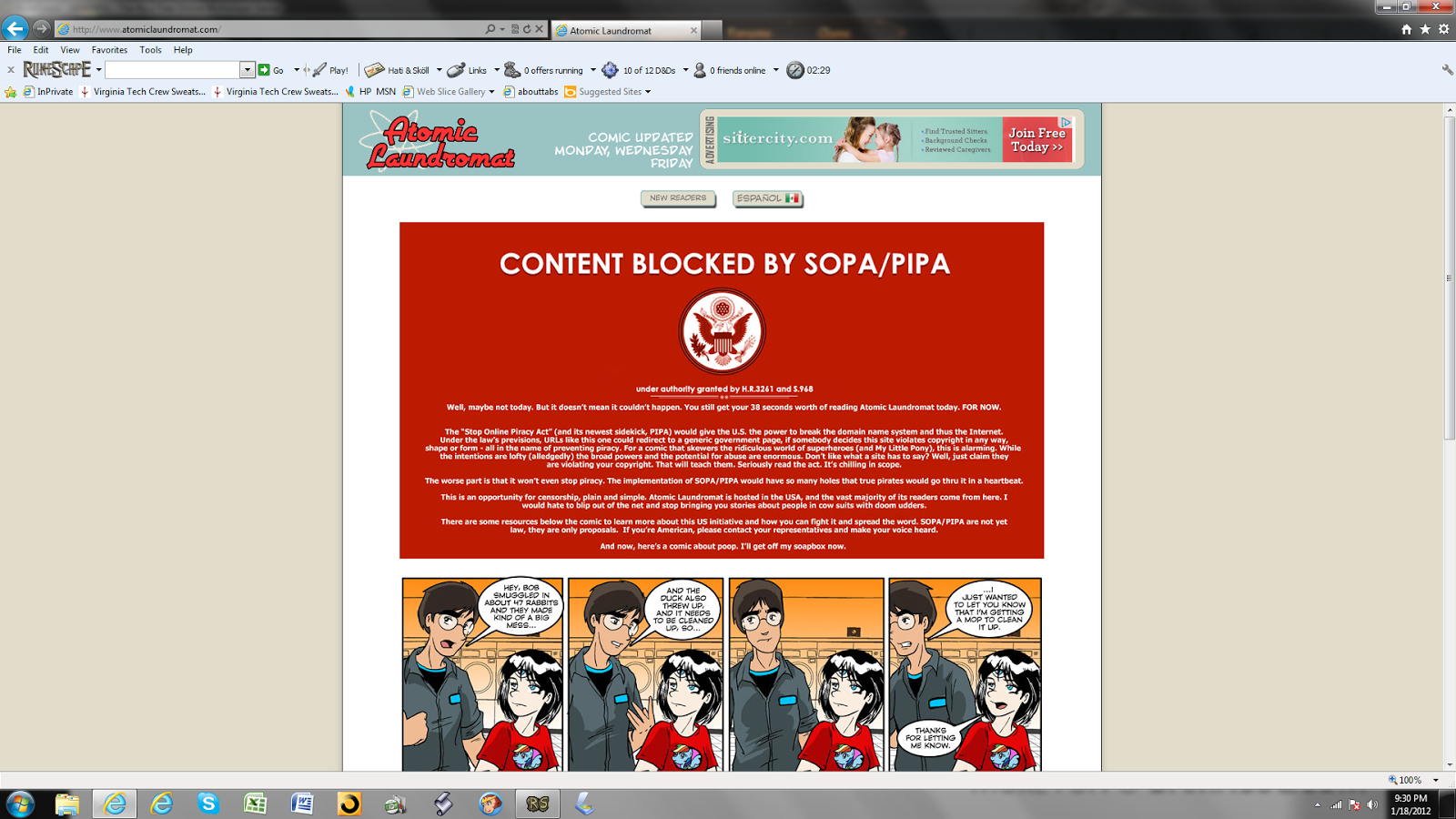
Task: Click the Add to Favorites bar star
Action: point(11,92)
